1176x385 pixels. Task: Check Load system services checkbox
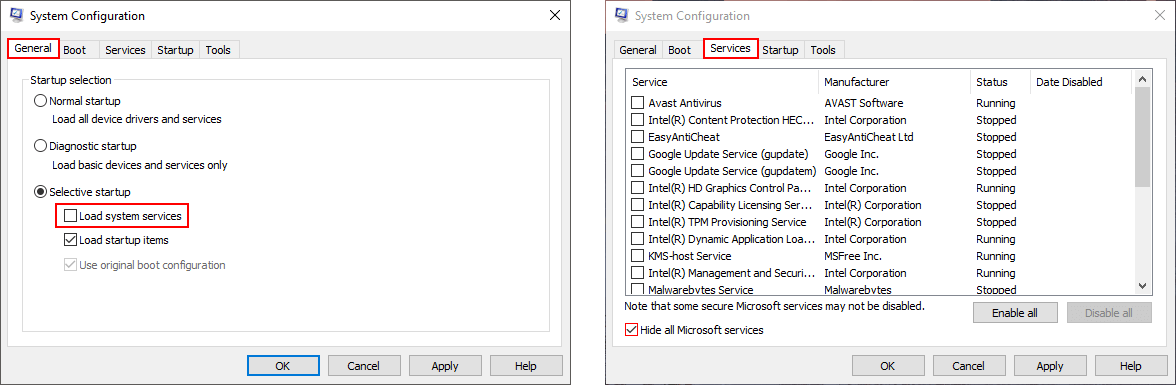tap(70, 216)
